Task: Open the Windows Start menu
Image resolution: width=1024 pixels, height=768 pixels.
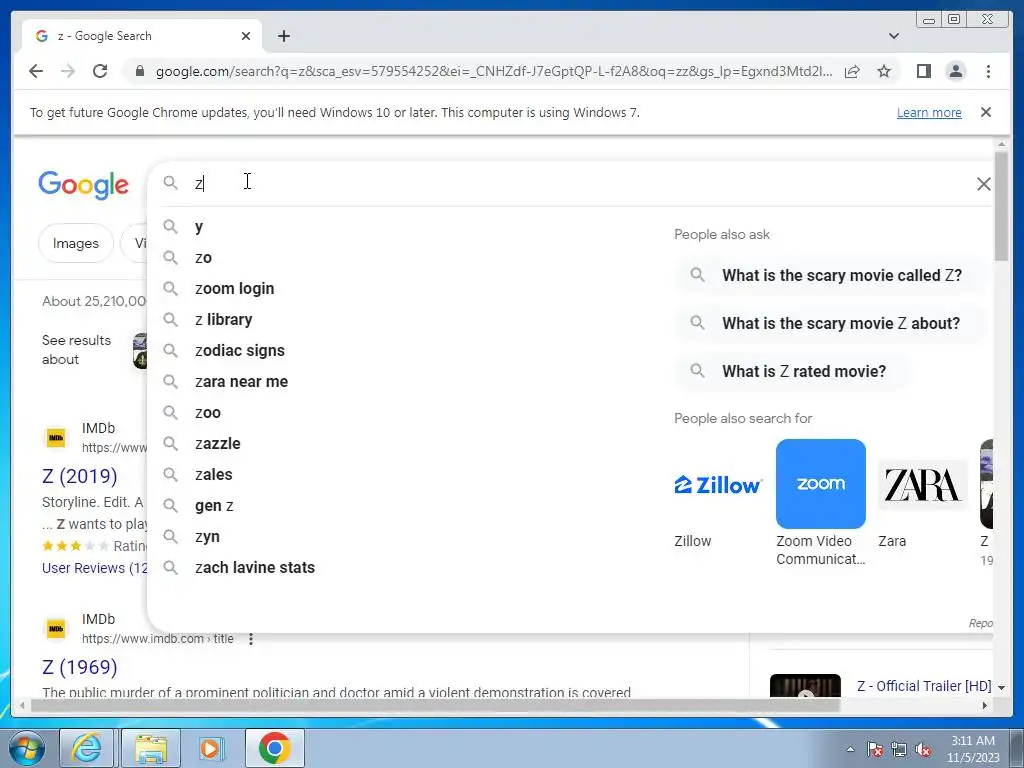Action: tap(26, 748)
